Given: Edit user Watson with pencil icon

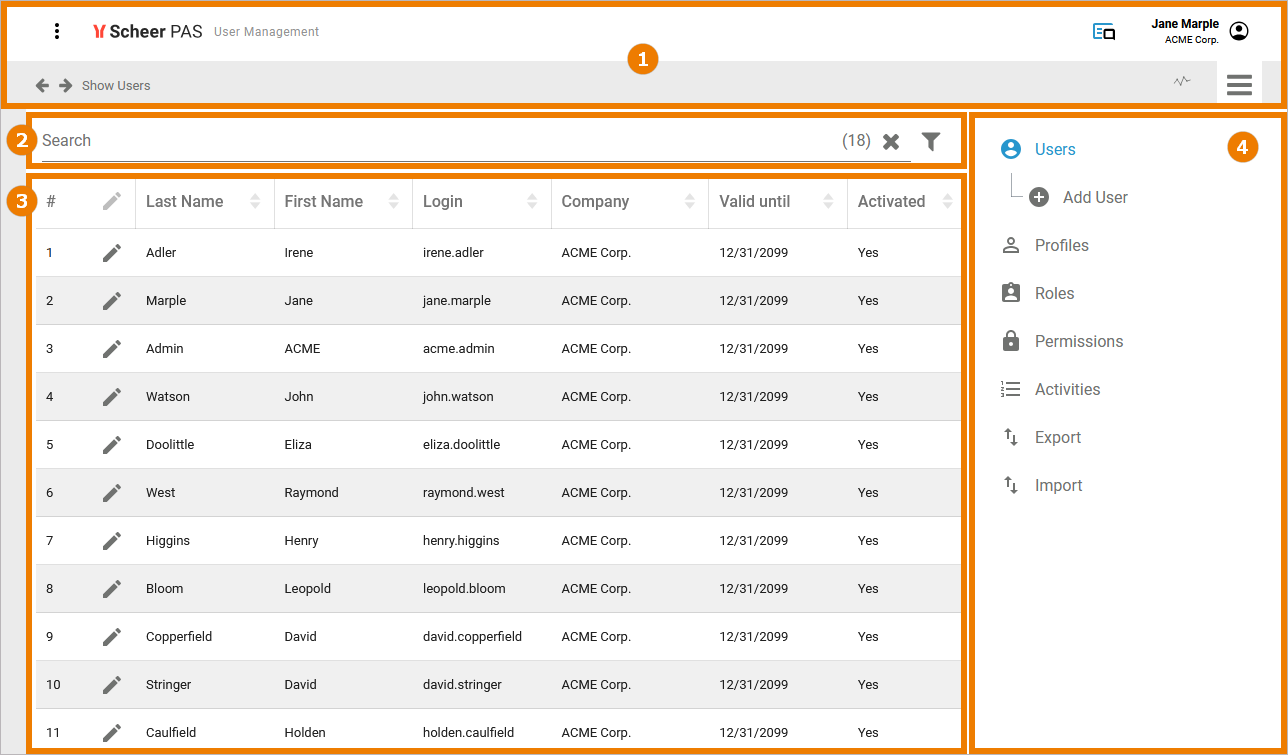Looking at the screenshot, I should click(x=112, y=397).
